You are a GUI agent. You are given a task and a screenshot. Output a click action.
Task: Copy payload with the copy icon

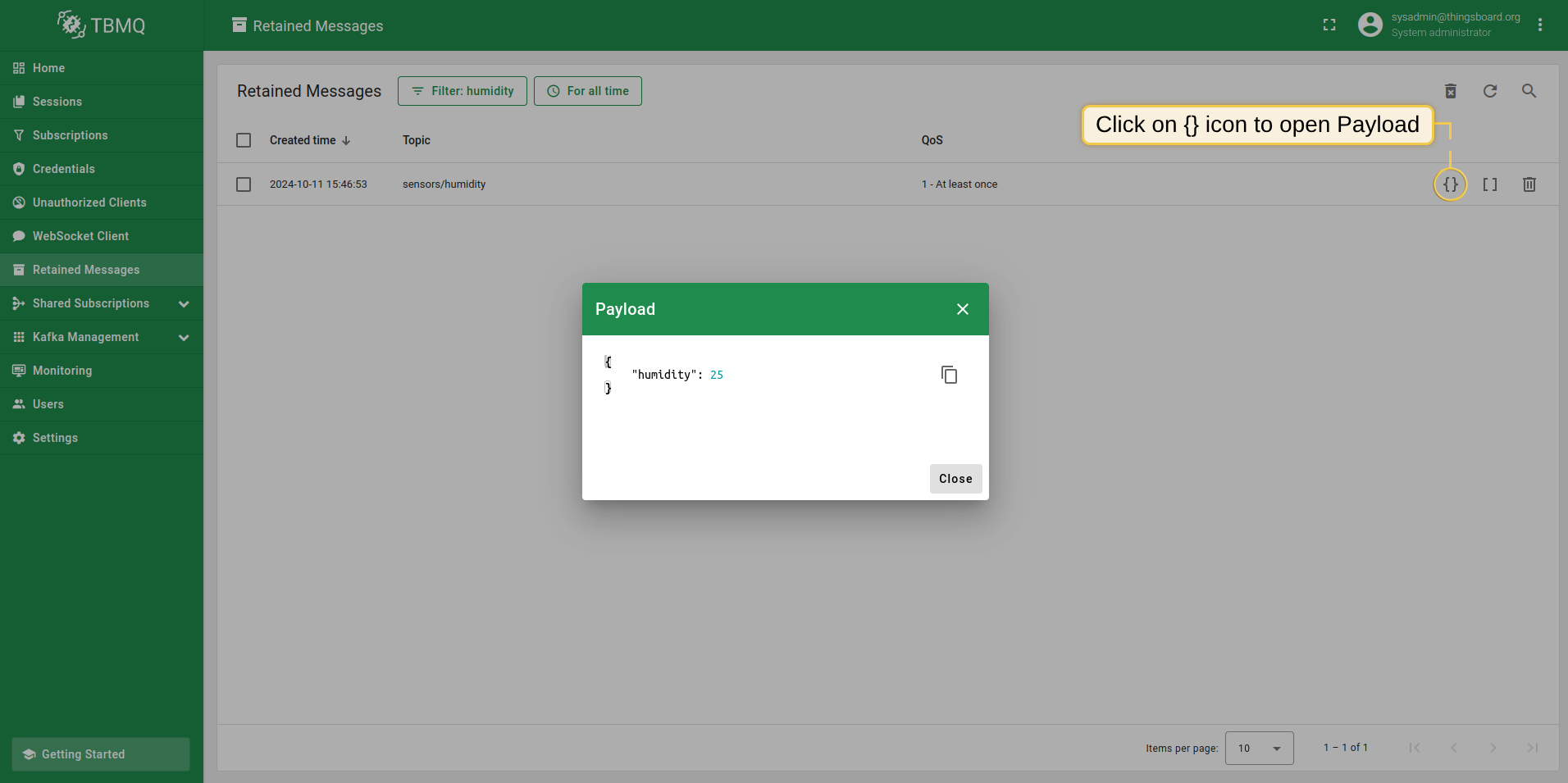tap(949, 375)
